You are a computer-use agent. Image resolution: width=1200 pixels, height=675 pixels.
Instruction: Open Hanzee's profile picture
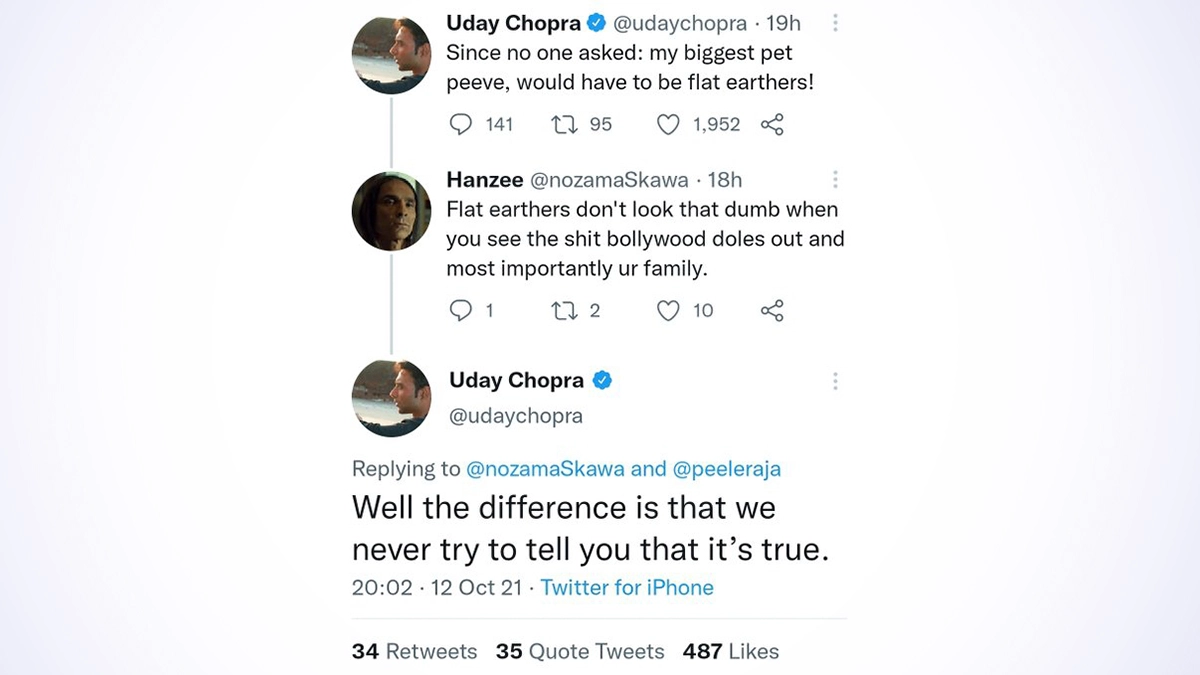[x=391, y=212]
